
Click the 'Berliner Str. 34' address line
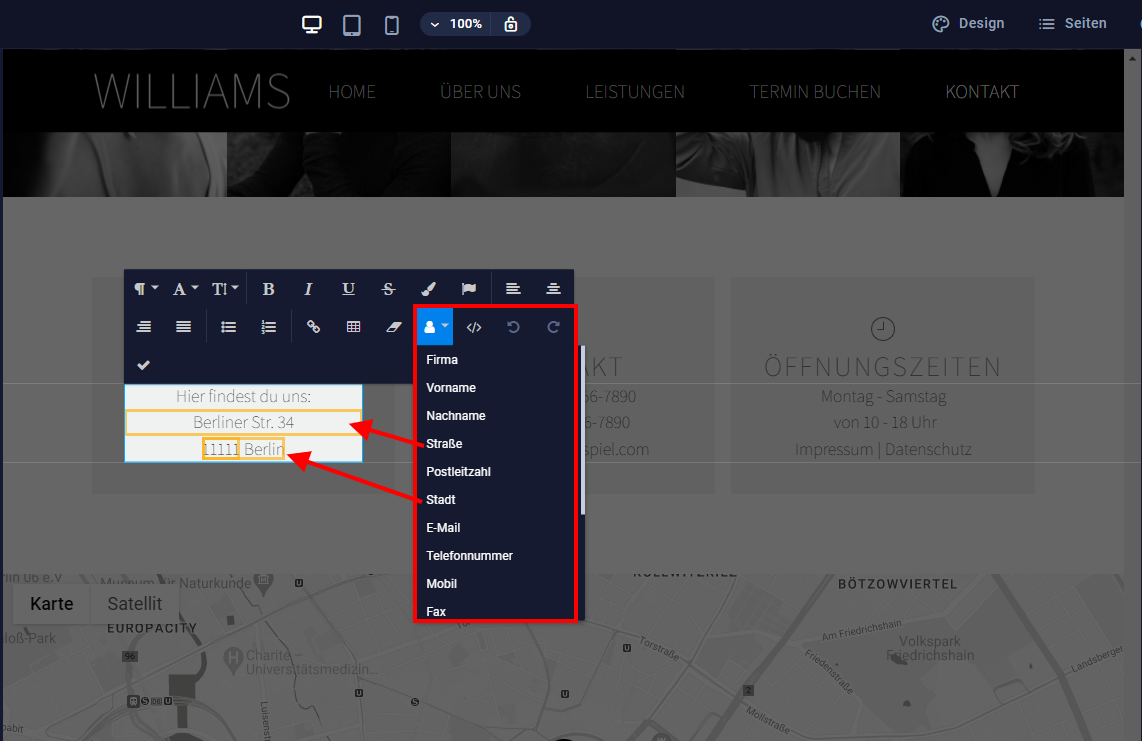tap(243, 423)
